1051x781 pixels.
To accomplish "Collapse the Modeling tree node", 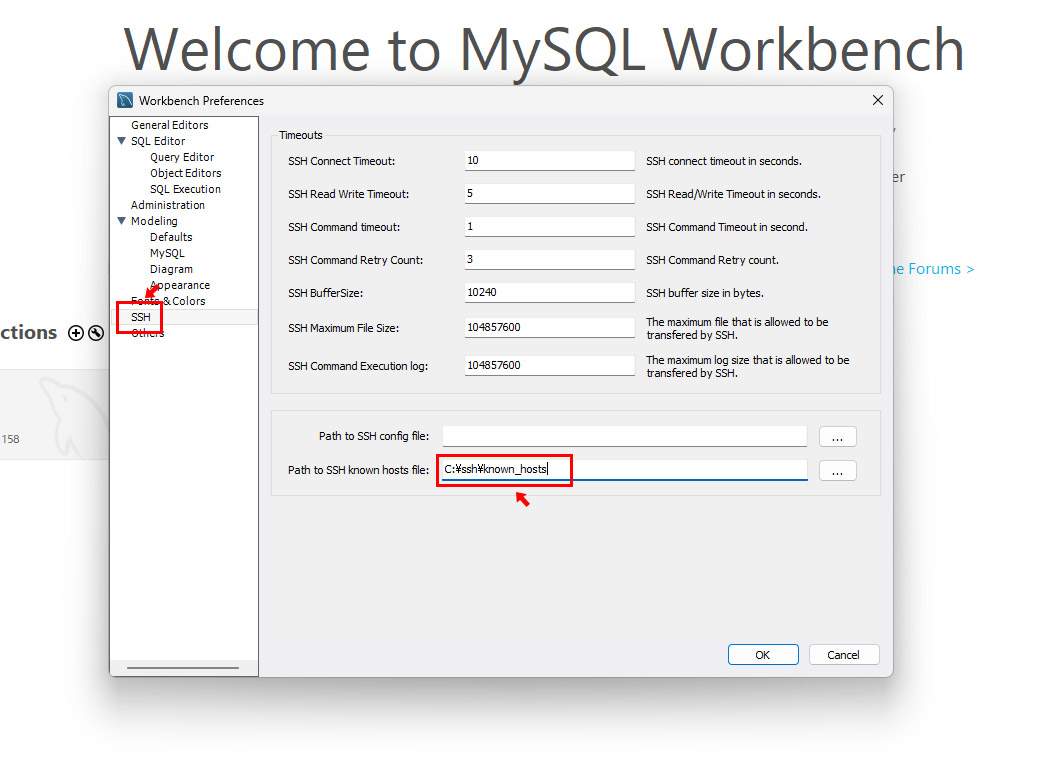I will [x=121, y=221].
